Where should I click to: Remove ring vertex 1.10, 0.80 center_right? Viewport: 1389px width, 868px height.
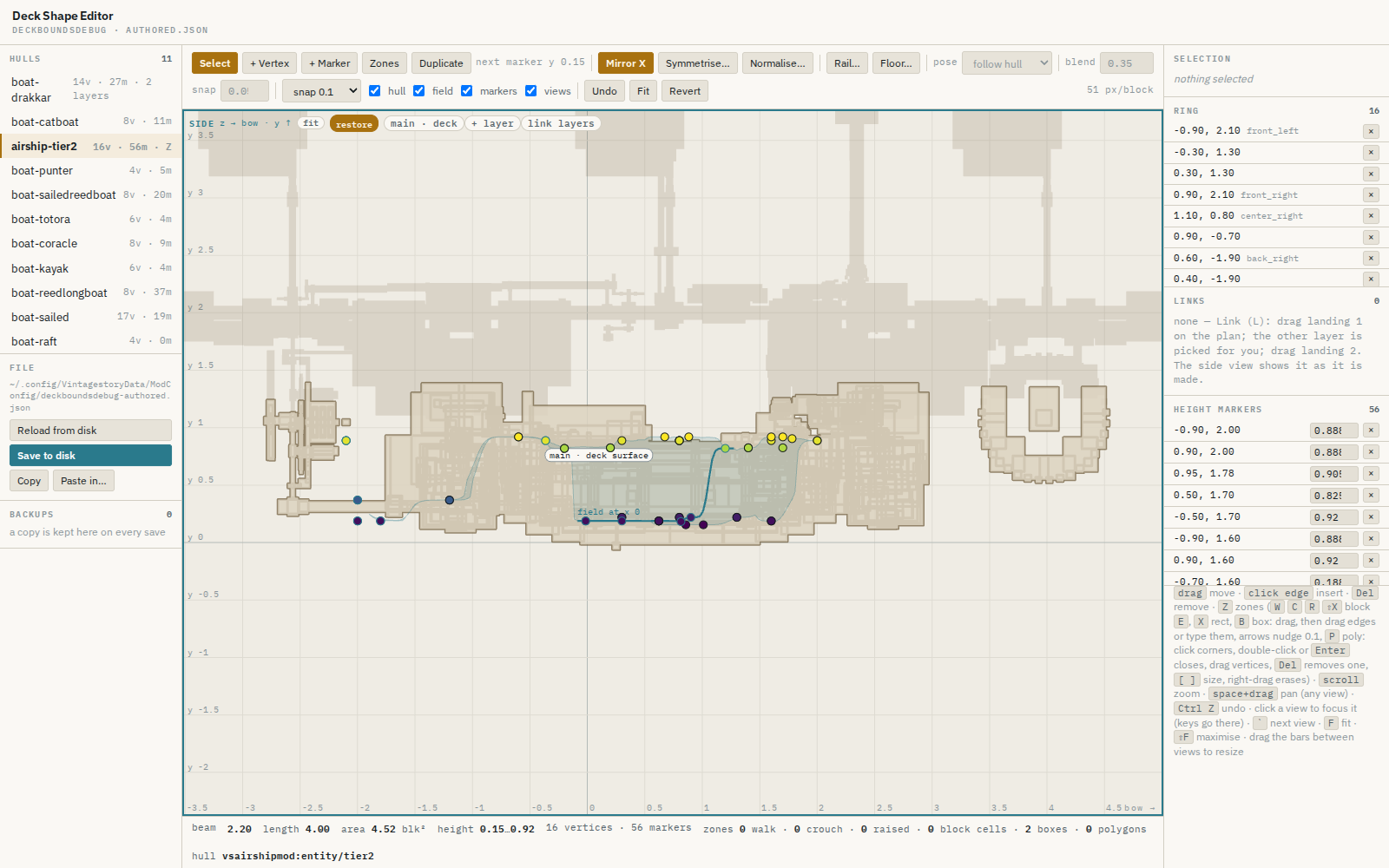[x=1371, y=216]
